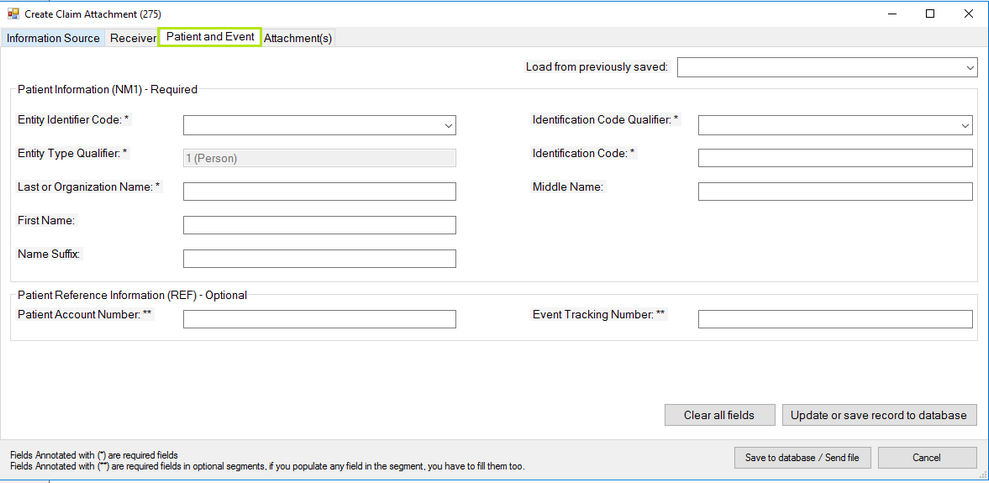The width and height of the screenshot is (989, 483).
Task: Click into the First Name field
Action: tap(319, 225)
